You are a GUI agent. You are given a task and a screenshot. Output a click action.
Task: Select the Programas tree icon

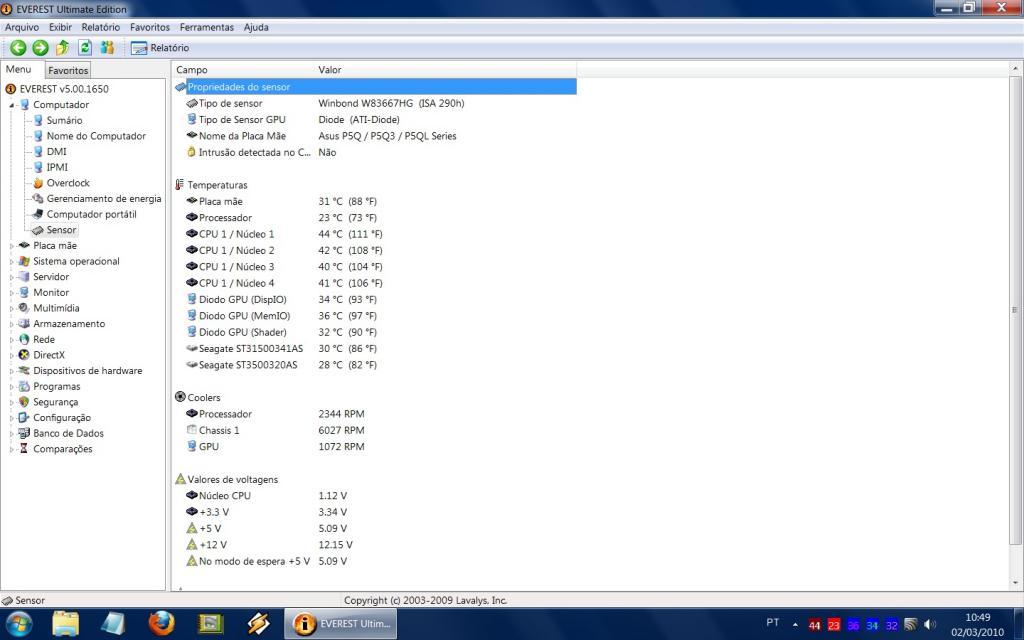click(x=24, y=386)
